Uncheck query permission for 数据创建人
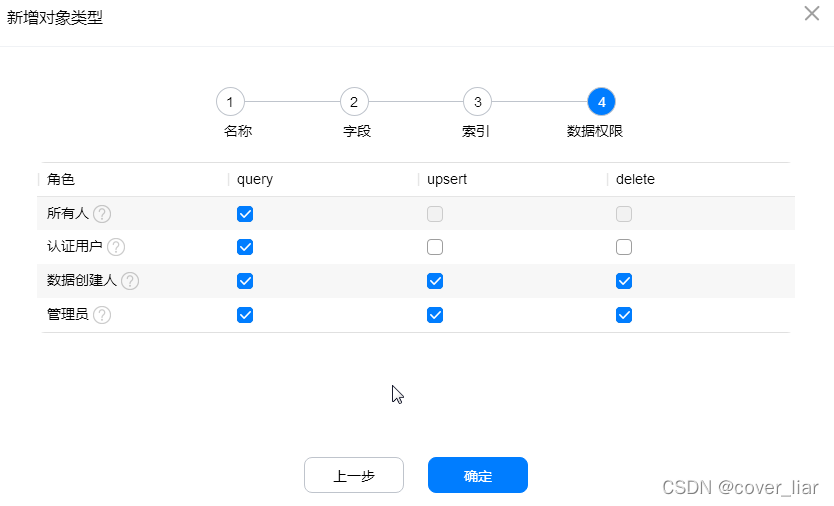Screen dimensions: 834x506 pos(245,281)
